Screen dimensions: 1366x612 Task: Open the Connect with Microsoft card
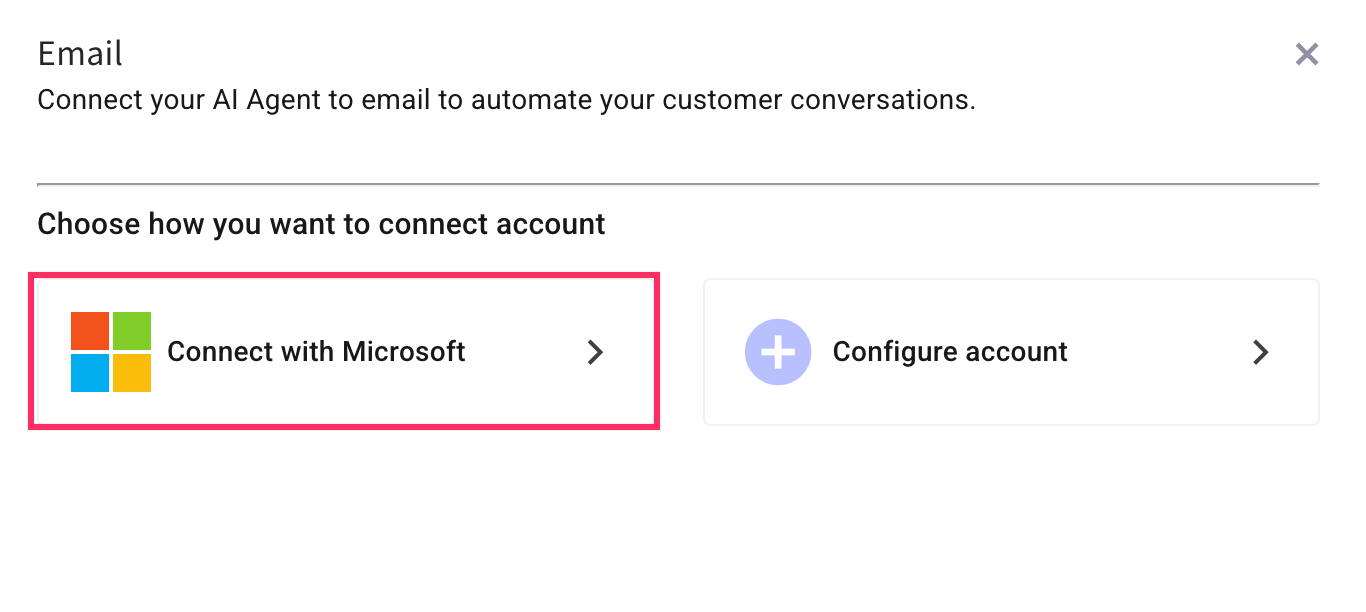pos(344,352)
